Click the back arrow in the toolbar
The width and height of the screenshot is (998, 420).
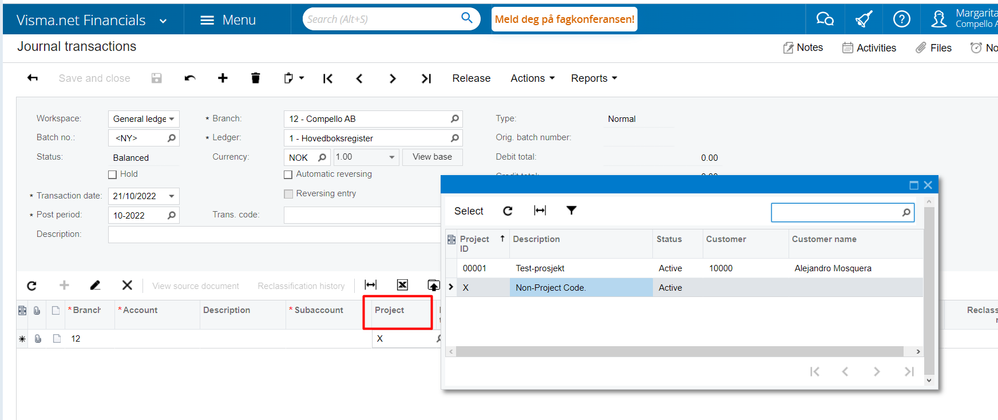[32, 78]
